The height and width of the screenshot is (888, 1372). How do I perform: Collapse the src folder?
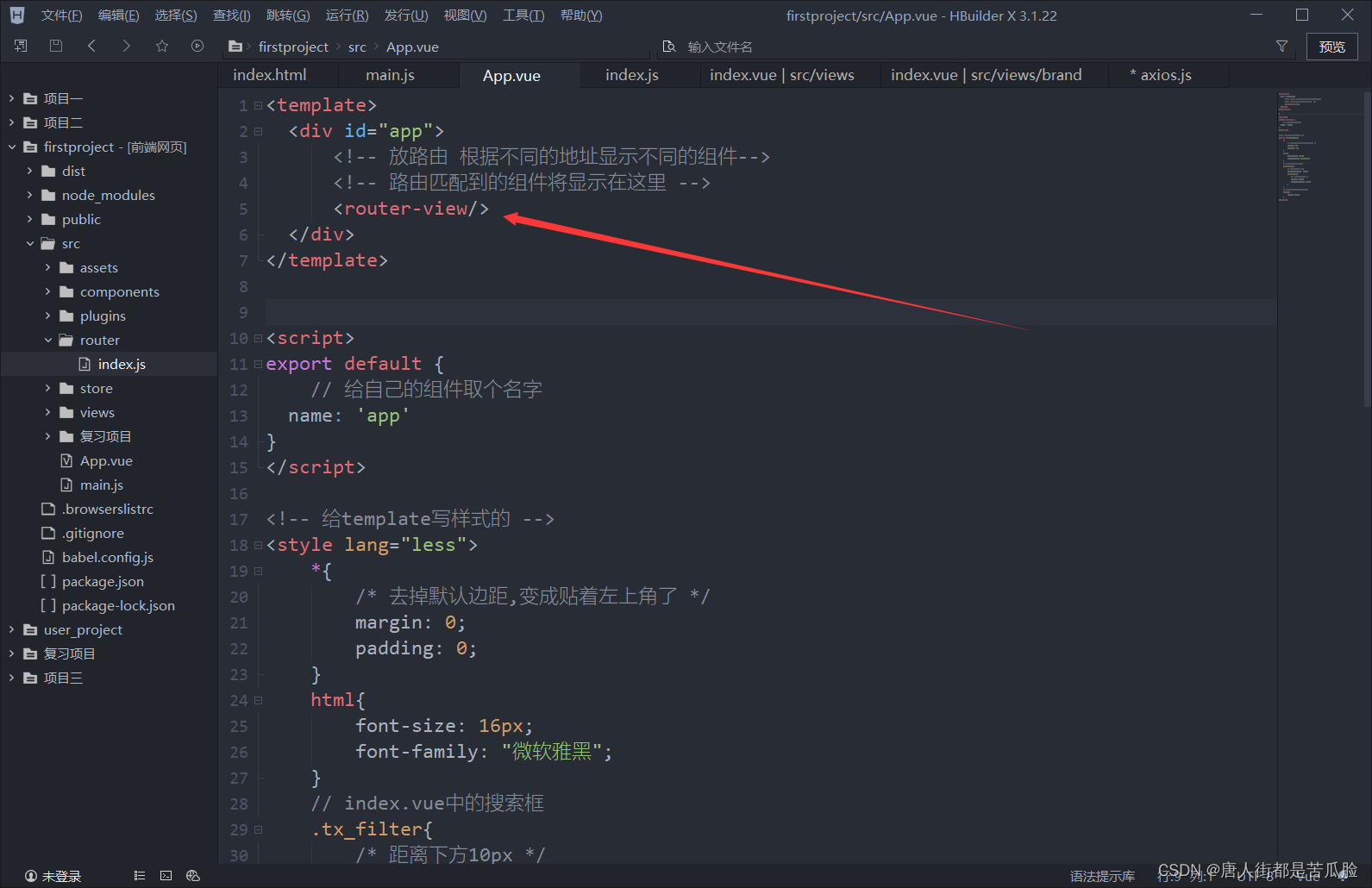point(29,243)
